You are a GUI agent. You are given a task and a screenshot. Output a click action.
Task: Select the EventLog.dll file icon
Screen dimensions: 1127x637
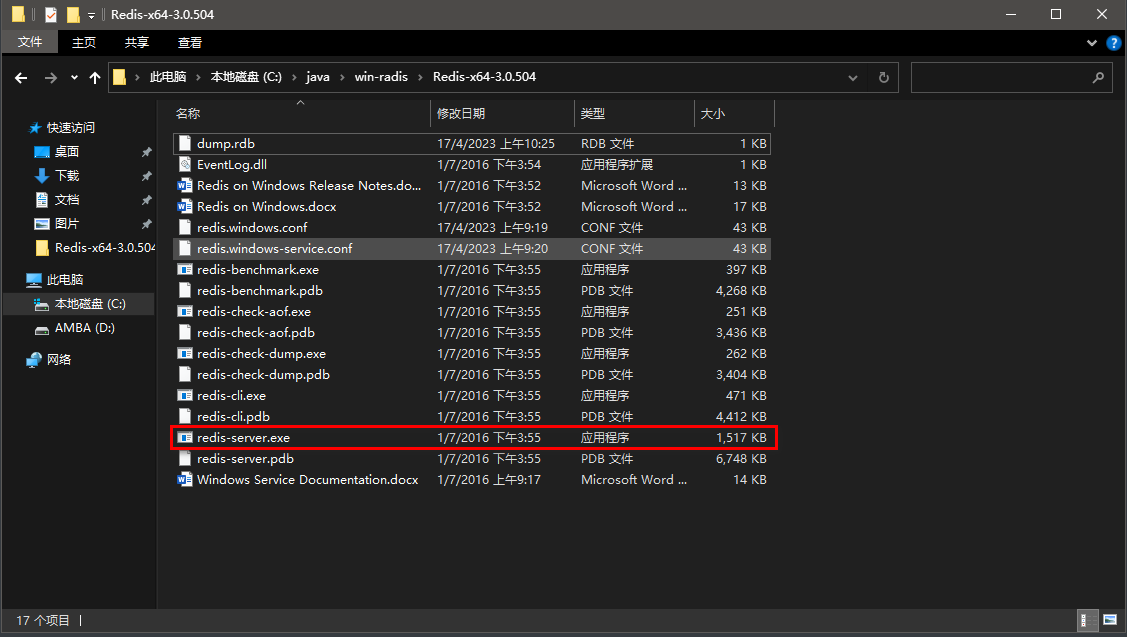coord(185,164)
